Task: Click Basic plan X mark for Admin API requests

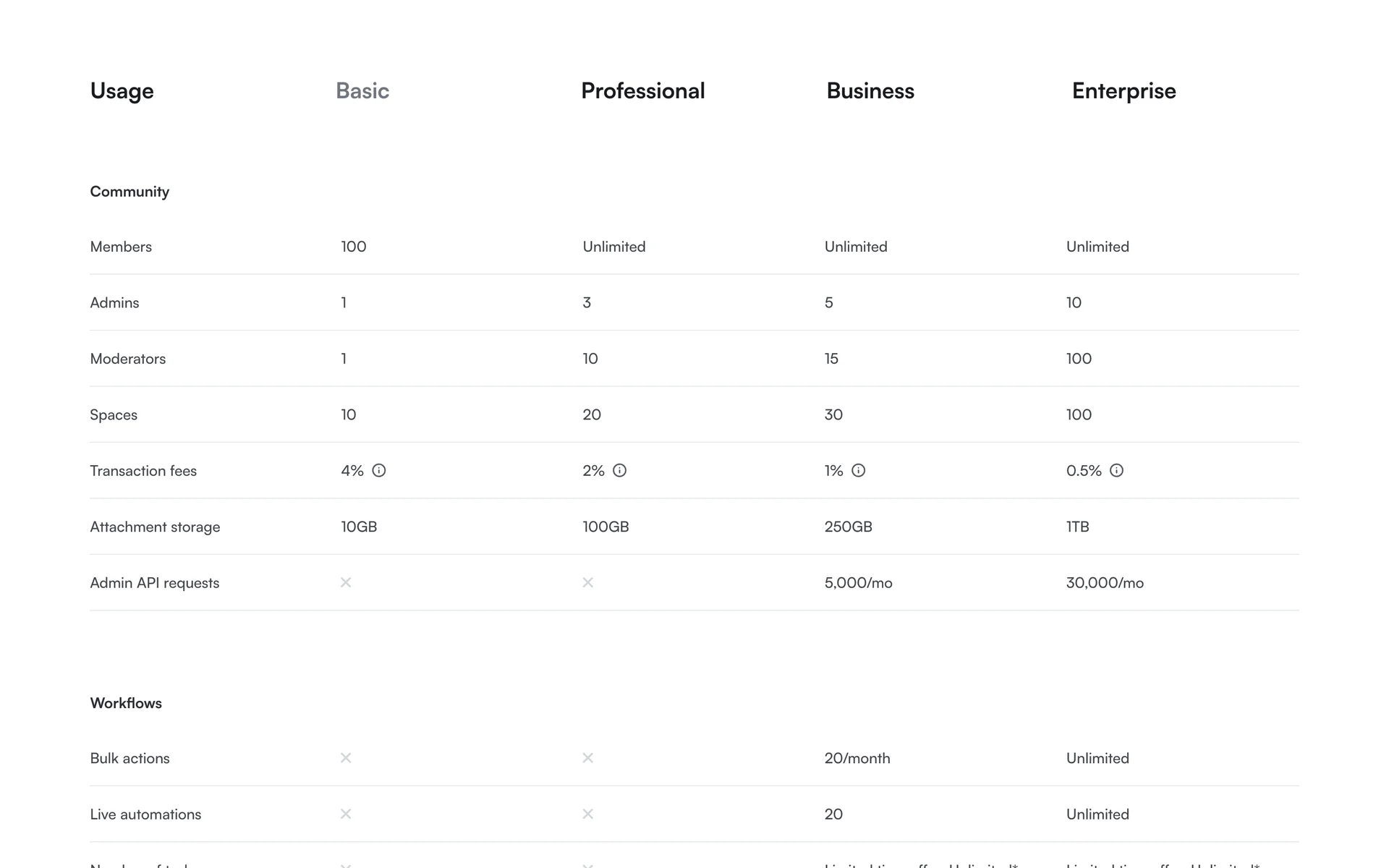Action: [346, 582]
